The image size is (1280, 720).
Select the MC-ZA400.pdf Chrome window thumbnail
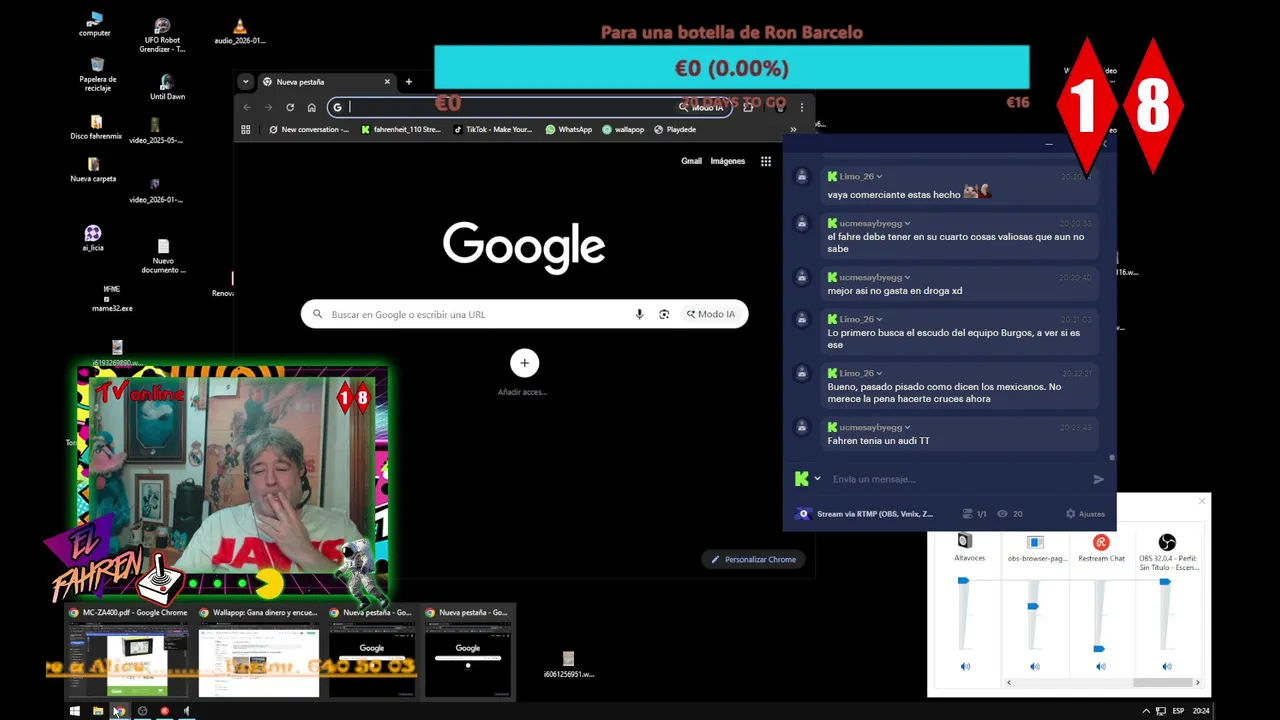pyautogui.click(x=127, y=652)
